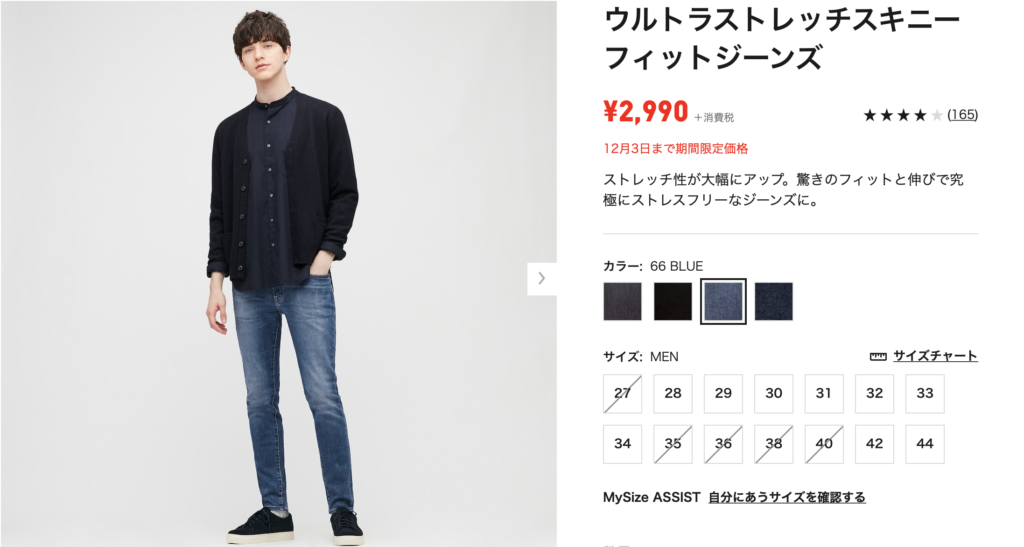
Task: Select the dark gray color swatch
Action: [x=622, y=302]
